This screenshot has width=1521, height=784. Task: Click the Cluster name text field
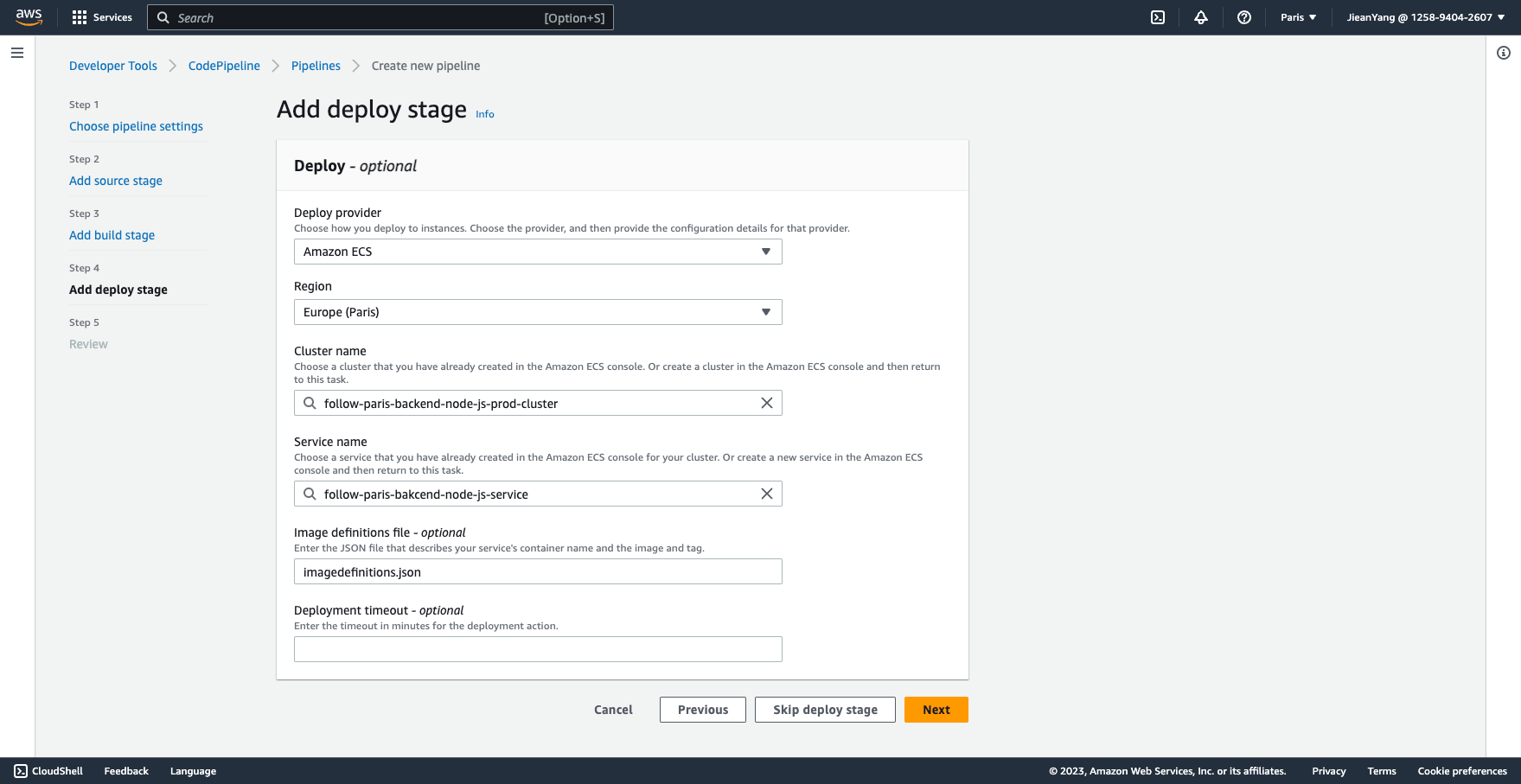tap(538, 403)
